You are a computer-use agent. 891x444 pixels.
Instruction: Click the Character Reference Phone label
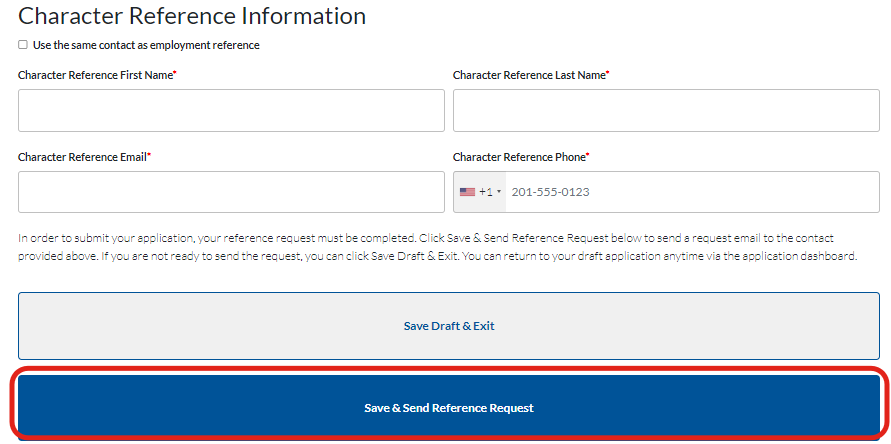[x=518, y=157]
